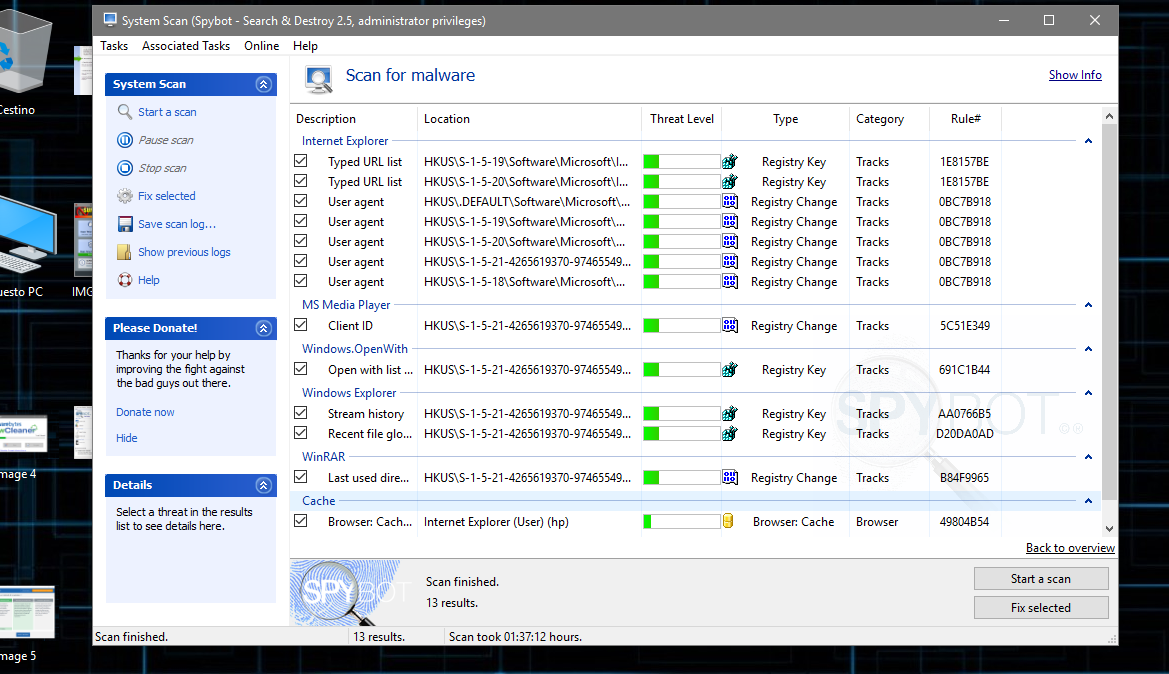Click the registry key icon for S-1-5-19 Typed URL list

tap(730, 161)
